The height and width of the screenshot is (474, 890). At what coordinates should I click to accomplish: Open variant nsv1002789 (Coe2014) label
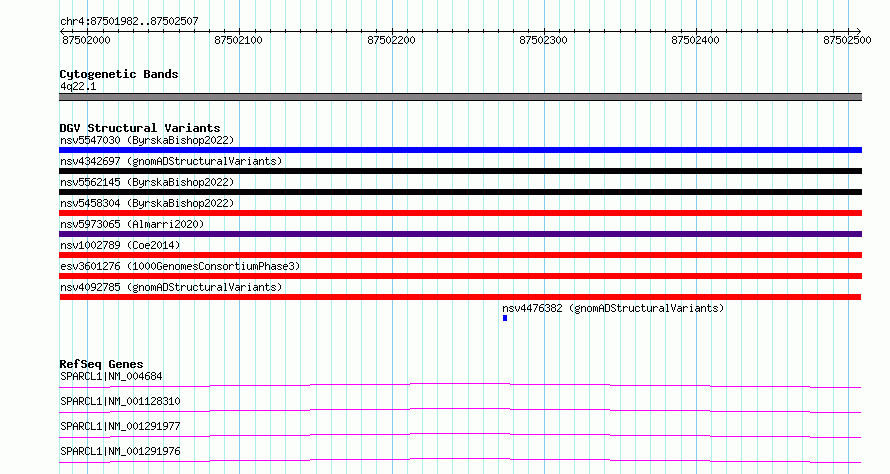(120, 245)
